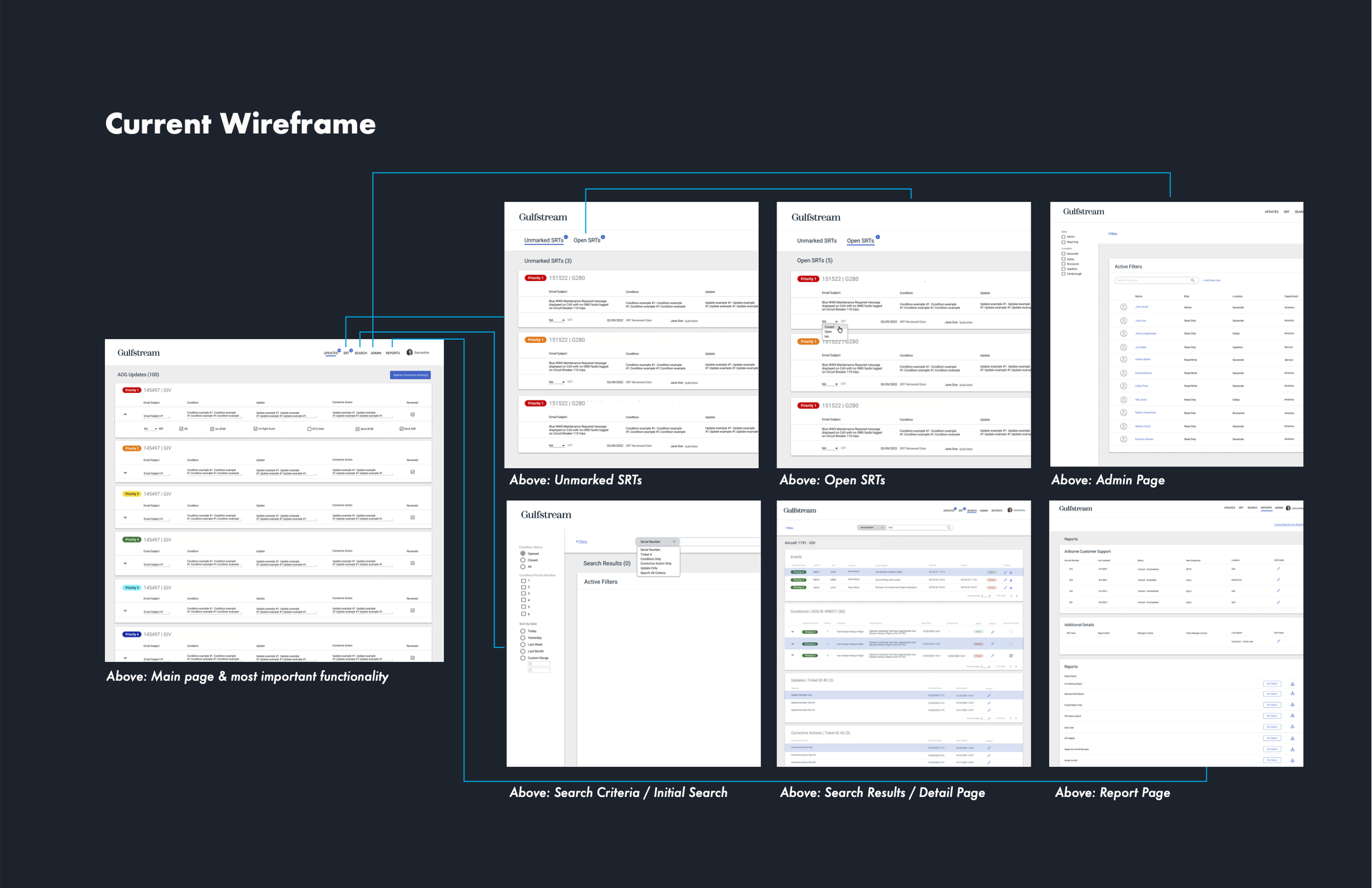The image size is (1372, 888).
Task: Click download icon on 'Aircraft filling with smoke' event
Action: (1010, 580)
